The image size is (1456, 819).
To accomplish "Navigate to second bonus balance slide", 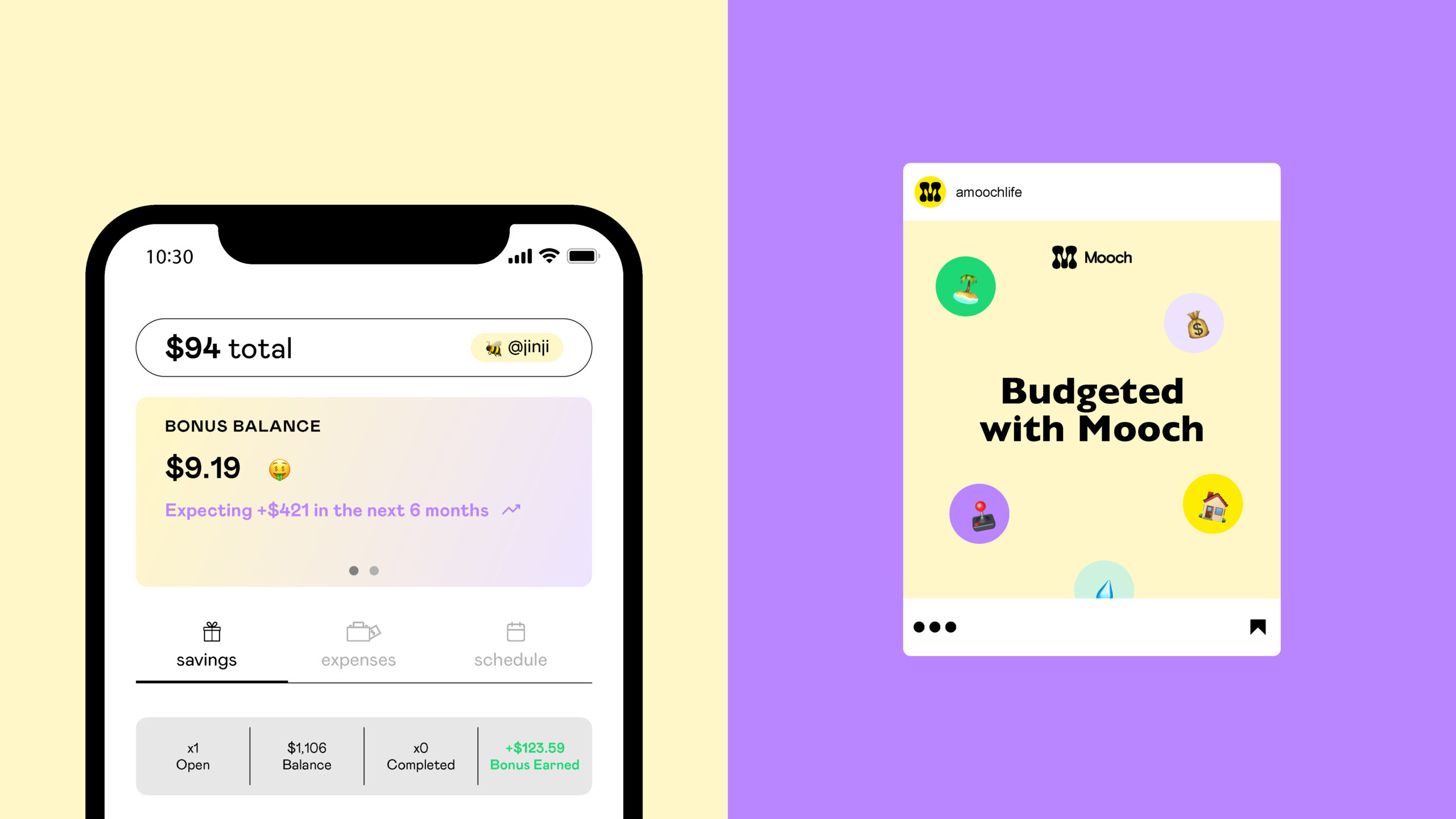I will tap(374, 570).
